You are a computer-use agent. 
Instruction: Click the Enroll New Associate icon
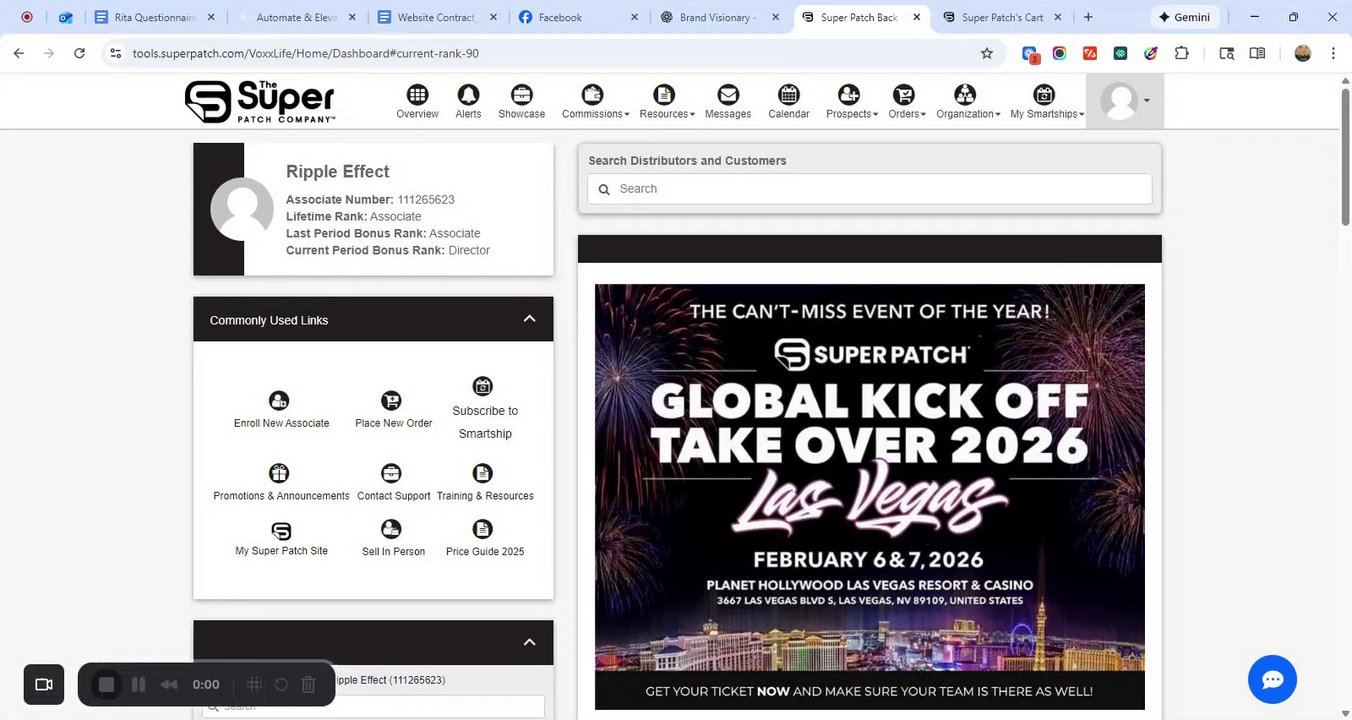(x=279, y=400)
